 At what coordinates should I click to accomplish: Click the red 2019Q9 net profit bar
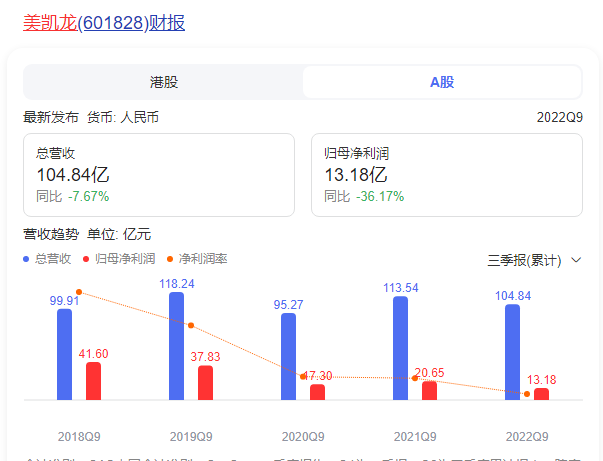point(205,382)
